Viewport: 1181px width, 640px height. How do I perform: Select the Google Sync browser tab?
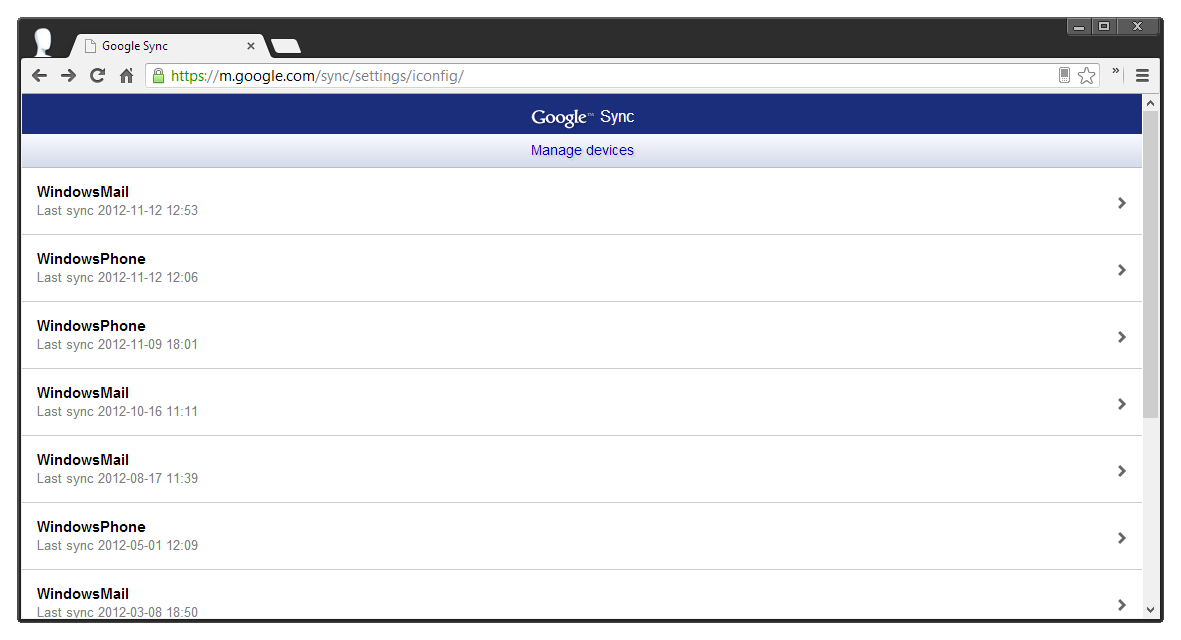[x=160, y=46]
